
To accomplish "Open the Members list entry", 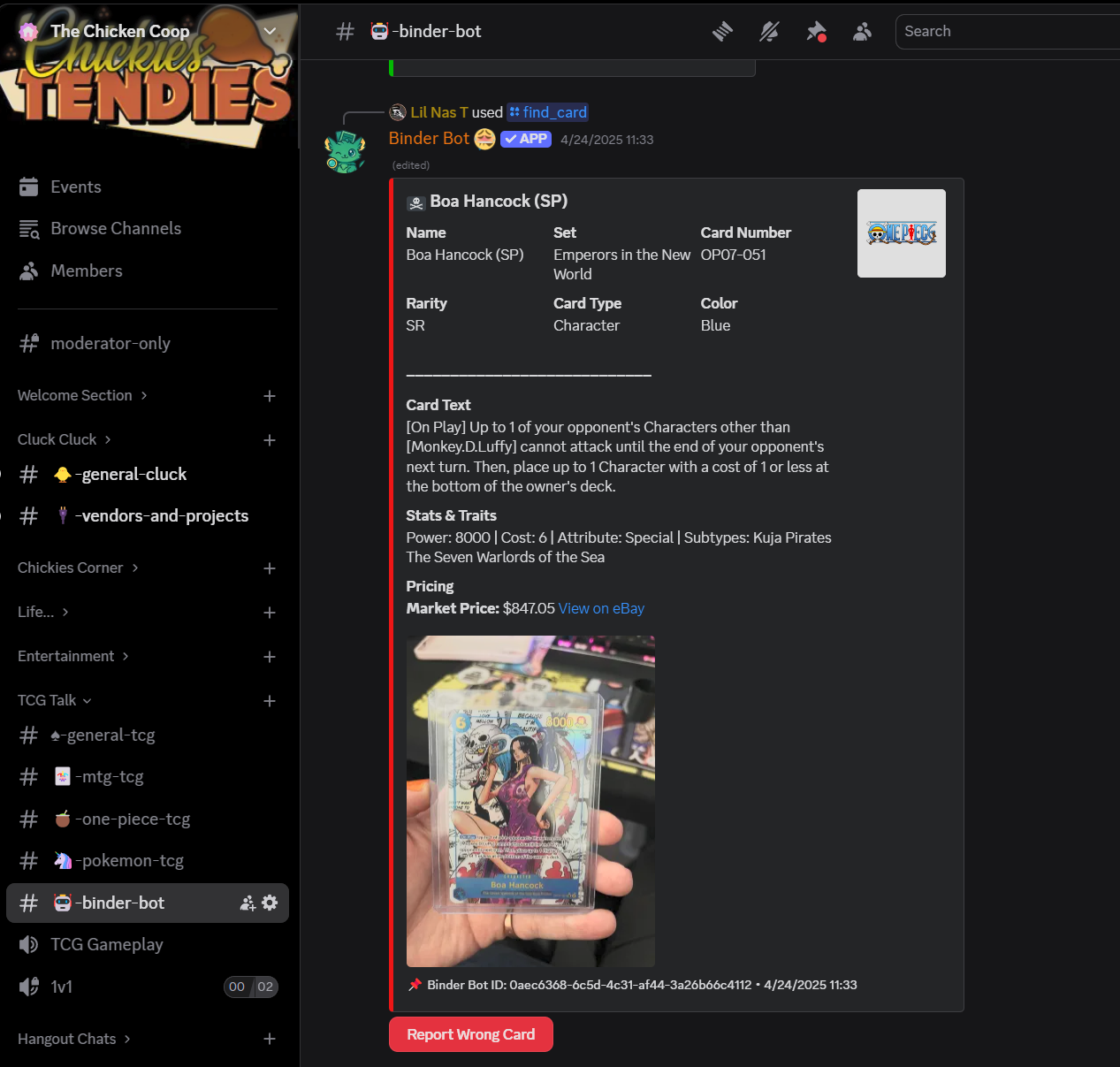I will [x=148, y=271].
